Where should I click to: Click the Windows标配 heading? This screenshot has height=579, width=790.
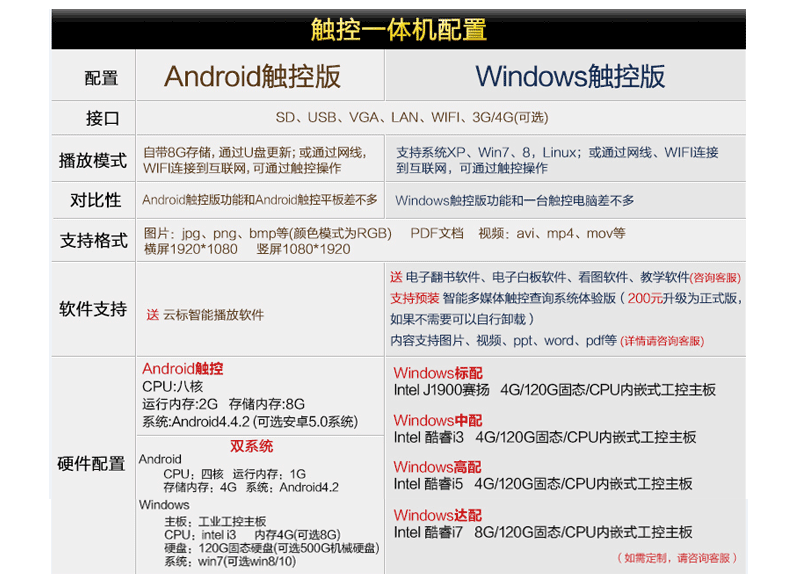coord(437,373)
